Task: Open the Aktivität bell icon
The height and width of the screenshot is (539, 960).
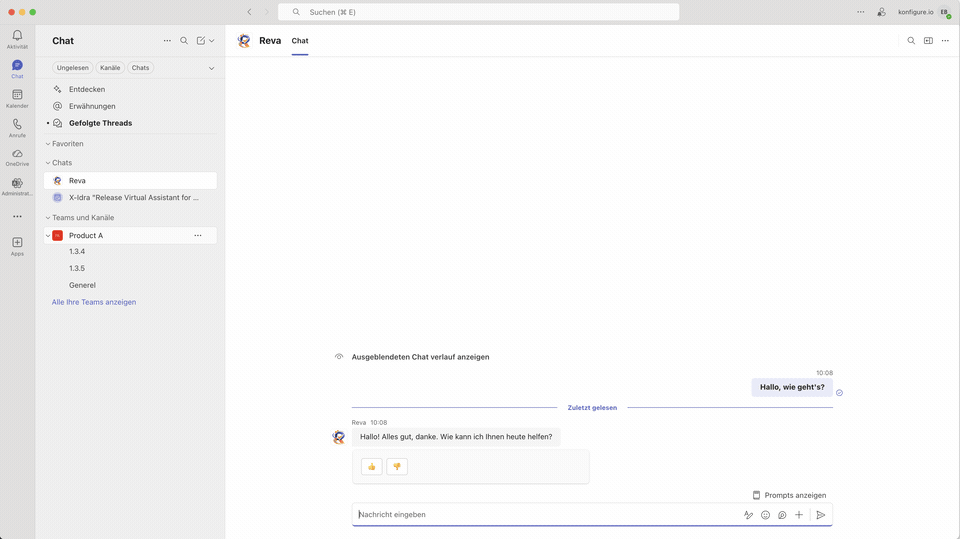Action: point(17,39)
